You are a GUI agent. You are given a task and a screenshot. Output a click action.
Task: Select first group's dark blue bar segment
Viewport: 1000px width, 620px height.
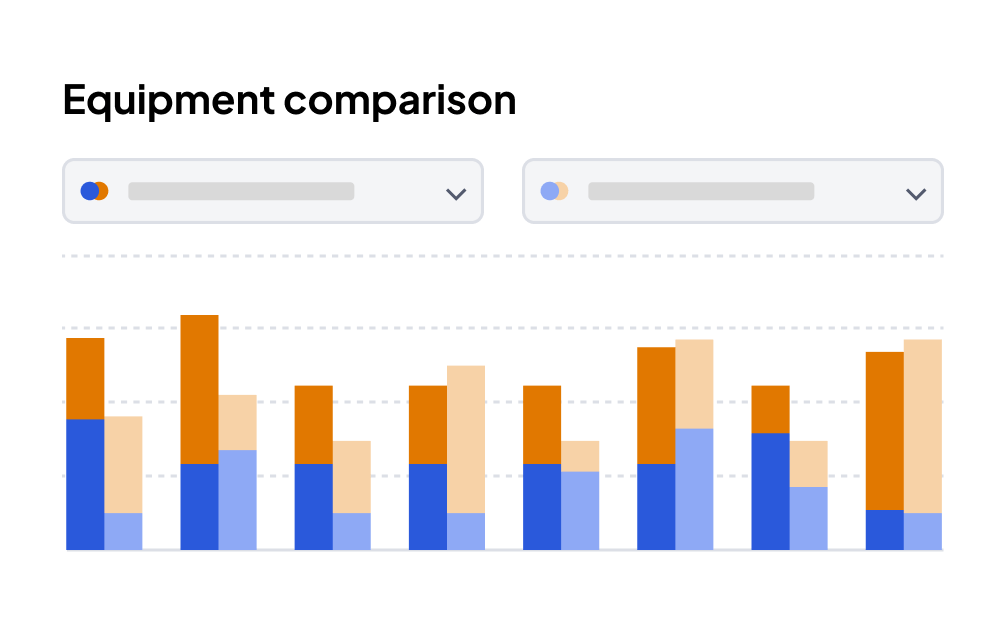[85, 484]
